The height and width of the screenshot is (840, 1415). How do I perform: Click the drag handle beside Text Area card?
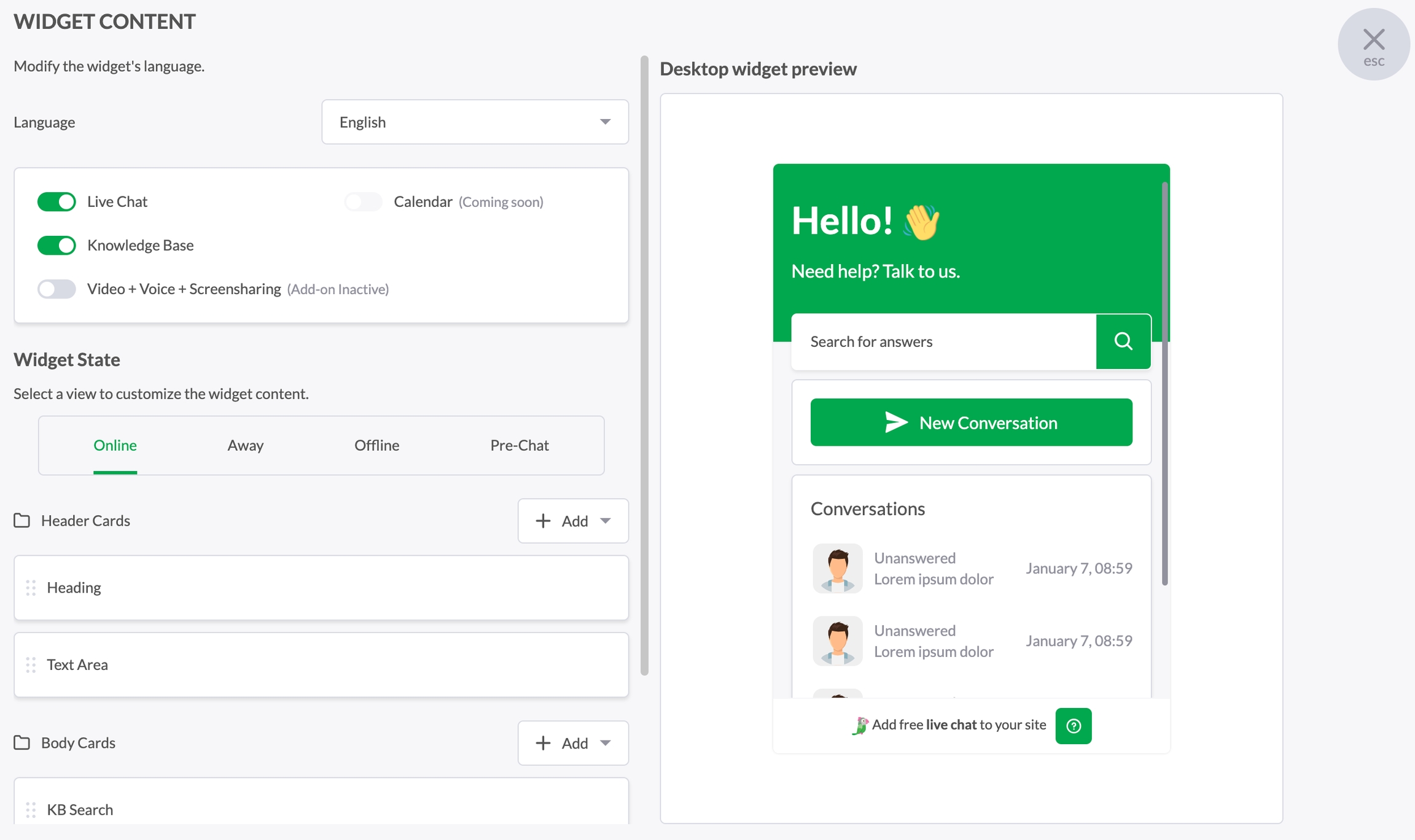click(31, 665)
